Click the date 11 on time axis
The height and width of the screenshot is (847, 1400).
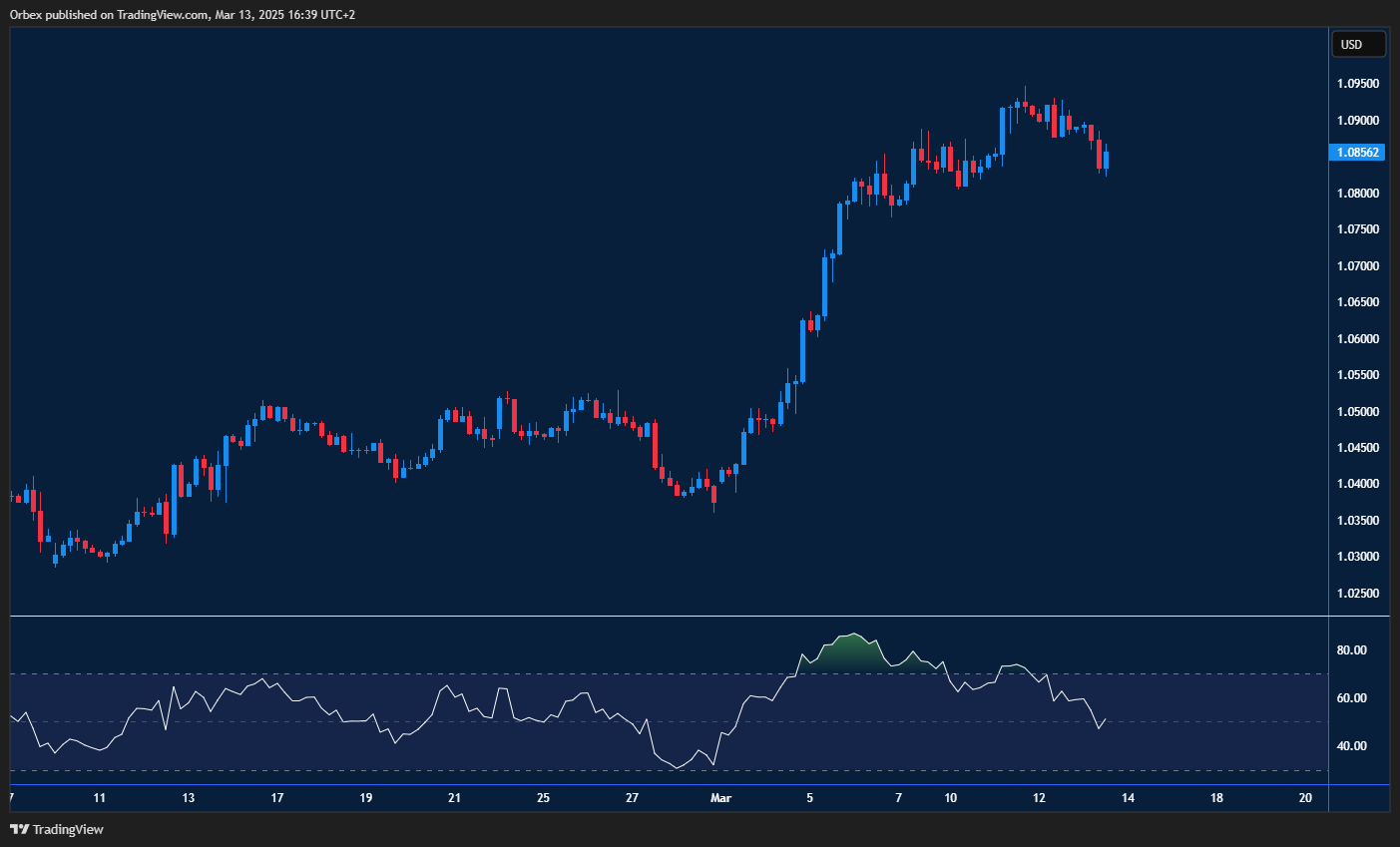click(99, 798)
